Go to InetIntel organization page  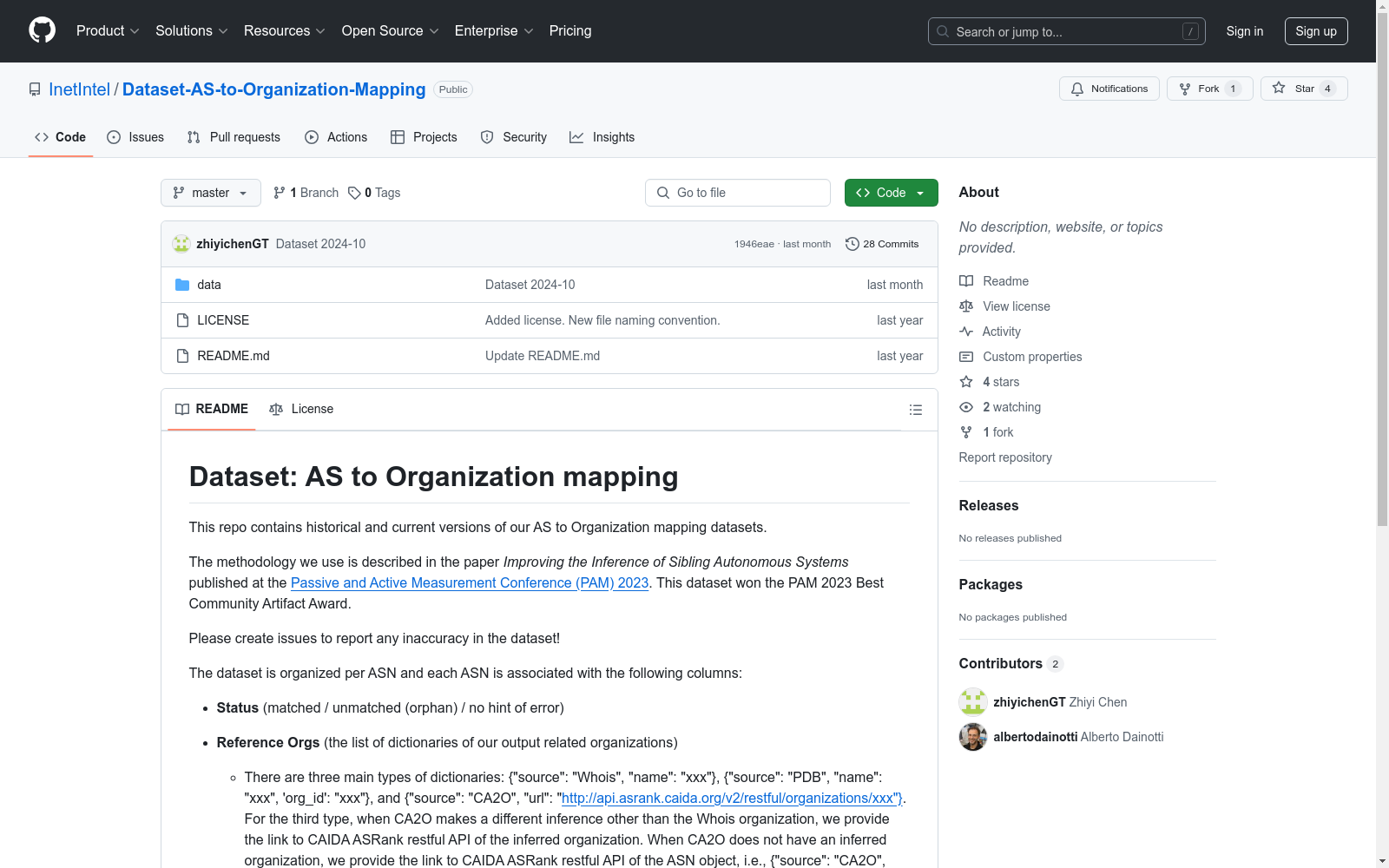click(79, 89)
